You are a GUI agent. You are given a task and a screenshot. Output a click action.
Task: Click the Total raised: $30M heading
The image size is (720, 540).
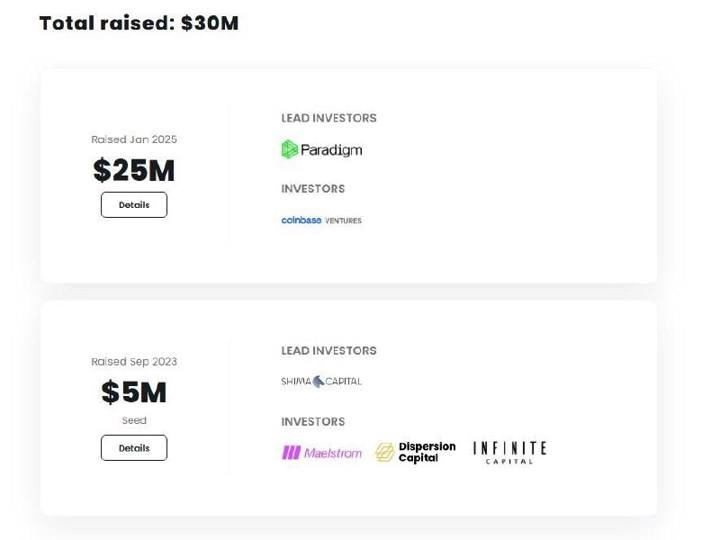coord(139,23)
